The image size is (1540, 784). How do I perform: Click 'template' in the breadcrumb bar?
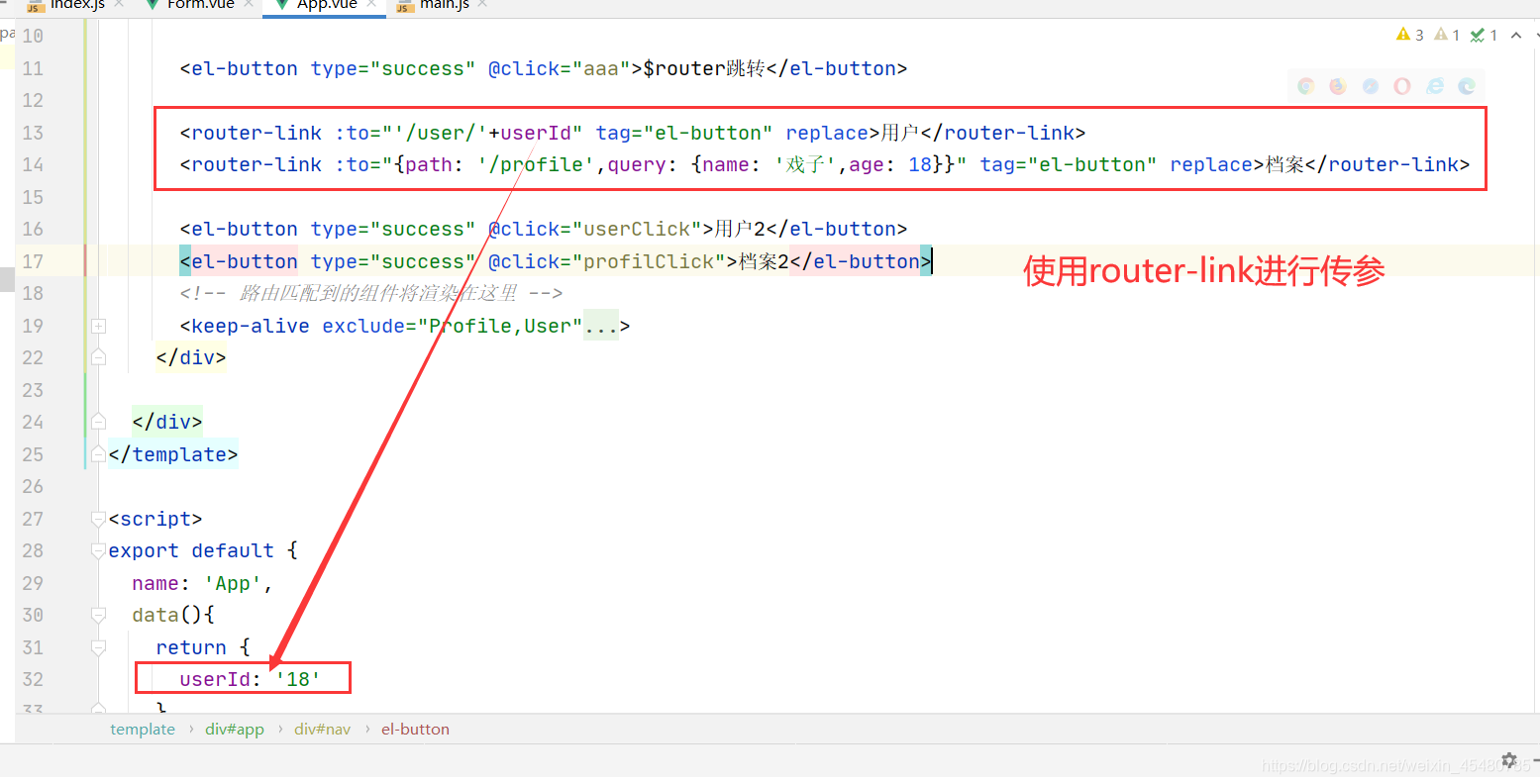pyautogui.click(x=143, y=730)
